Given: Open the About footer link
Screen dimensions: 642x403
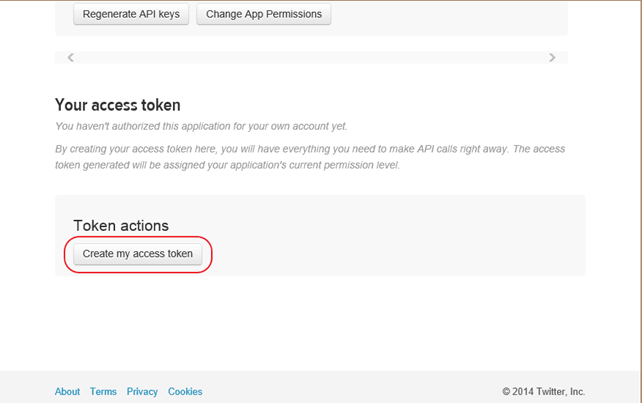Looking at the screenshot, I should 67,392.
